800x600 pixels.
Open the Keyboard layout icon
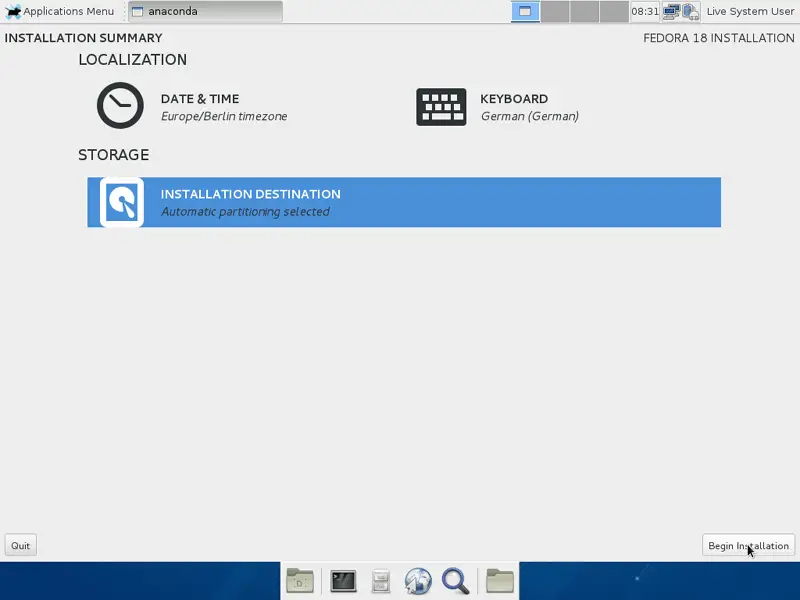[441, 107]
